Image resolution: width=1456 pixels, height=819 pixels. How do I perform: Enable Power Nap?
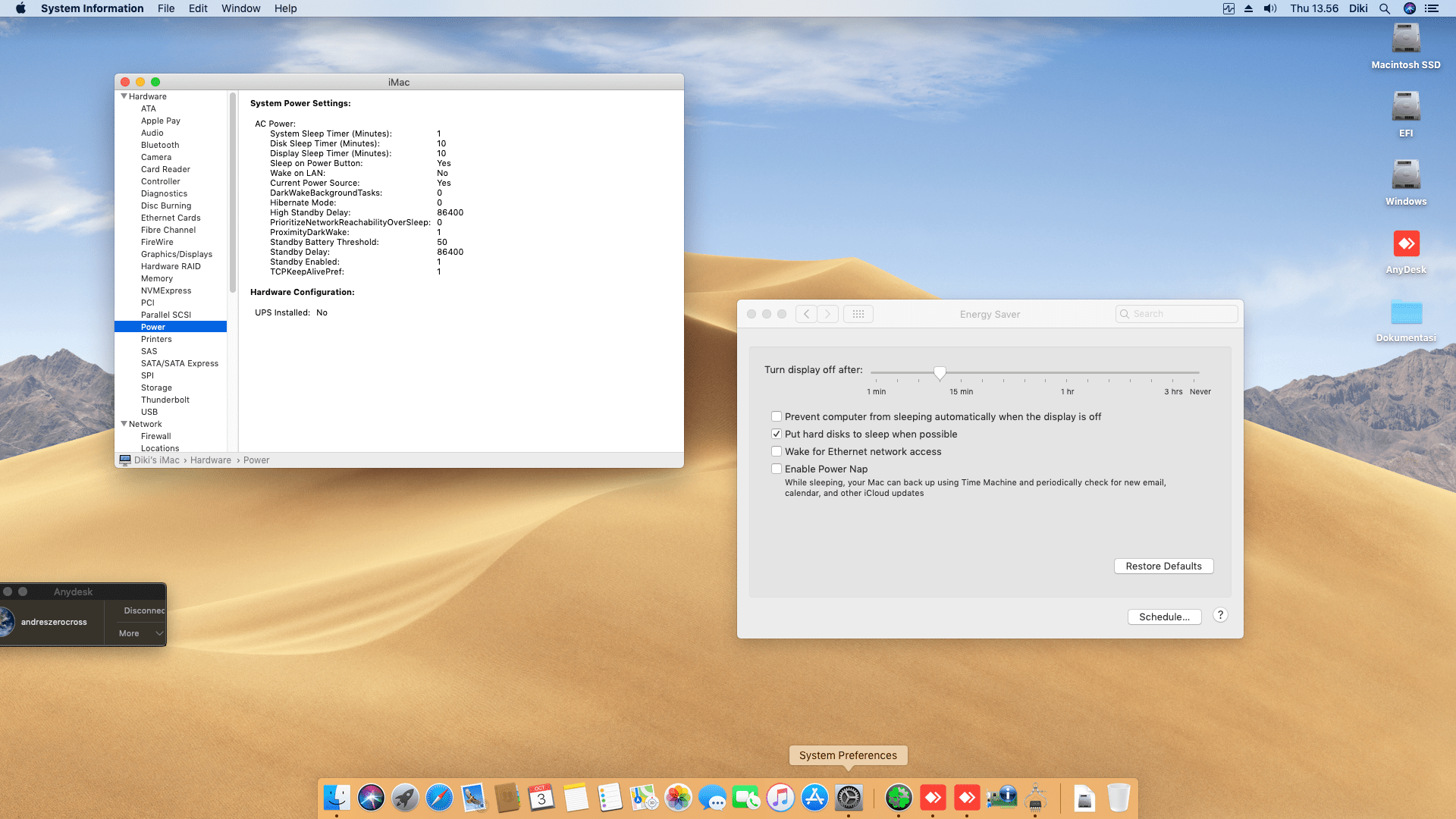point(777,469)
